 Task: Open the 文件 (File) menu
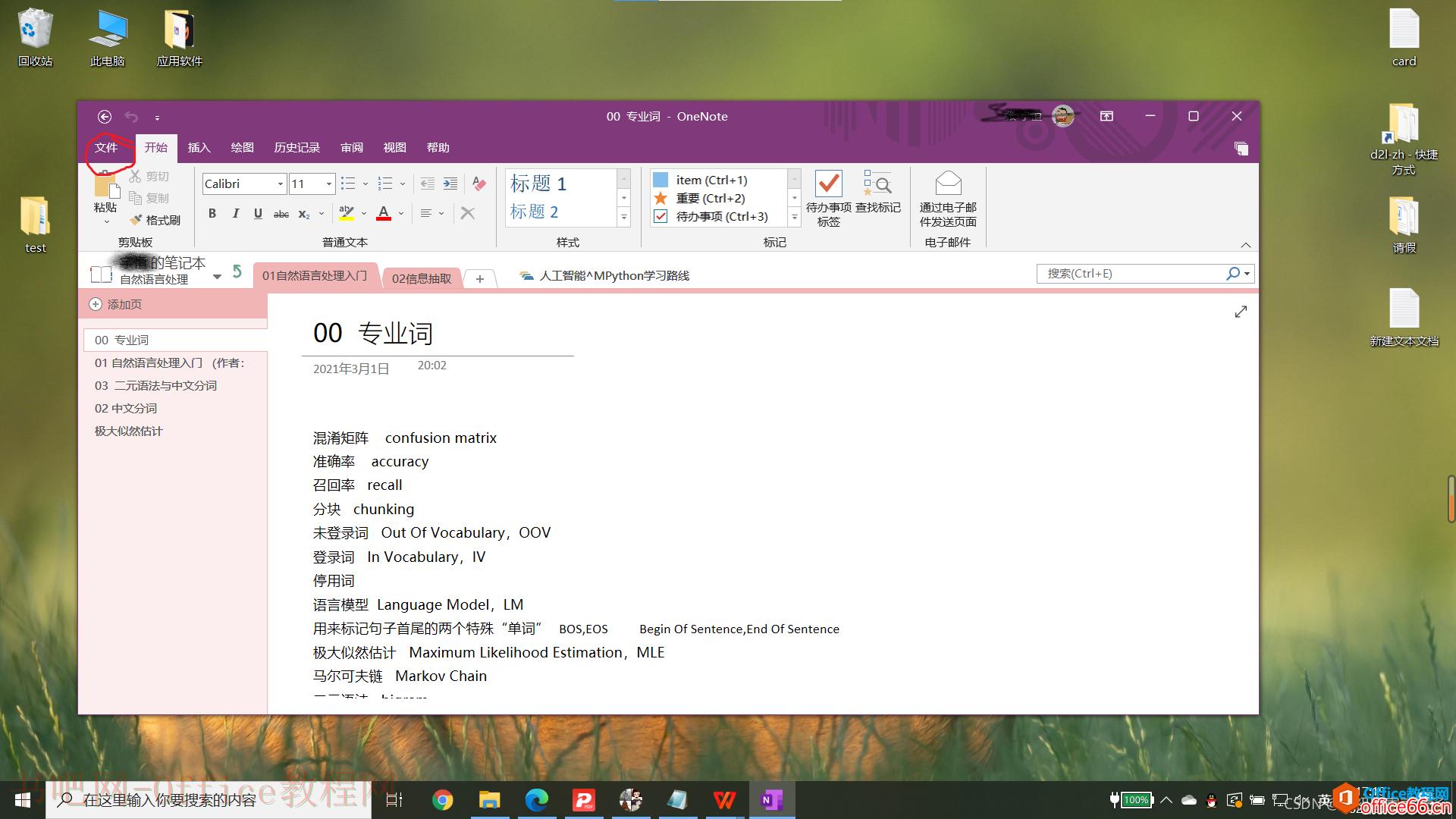106,148
